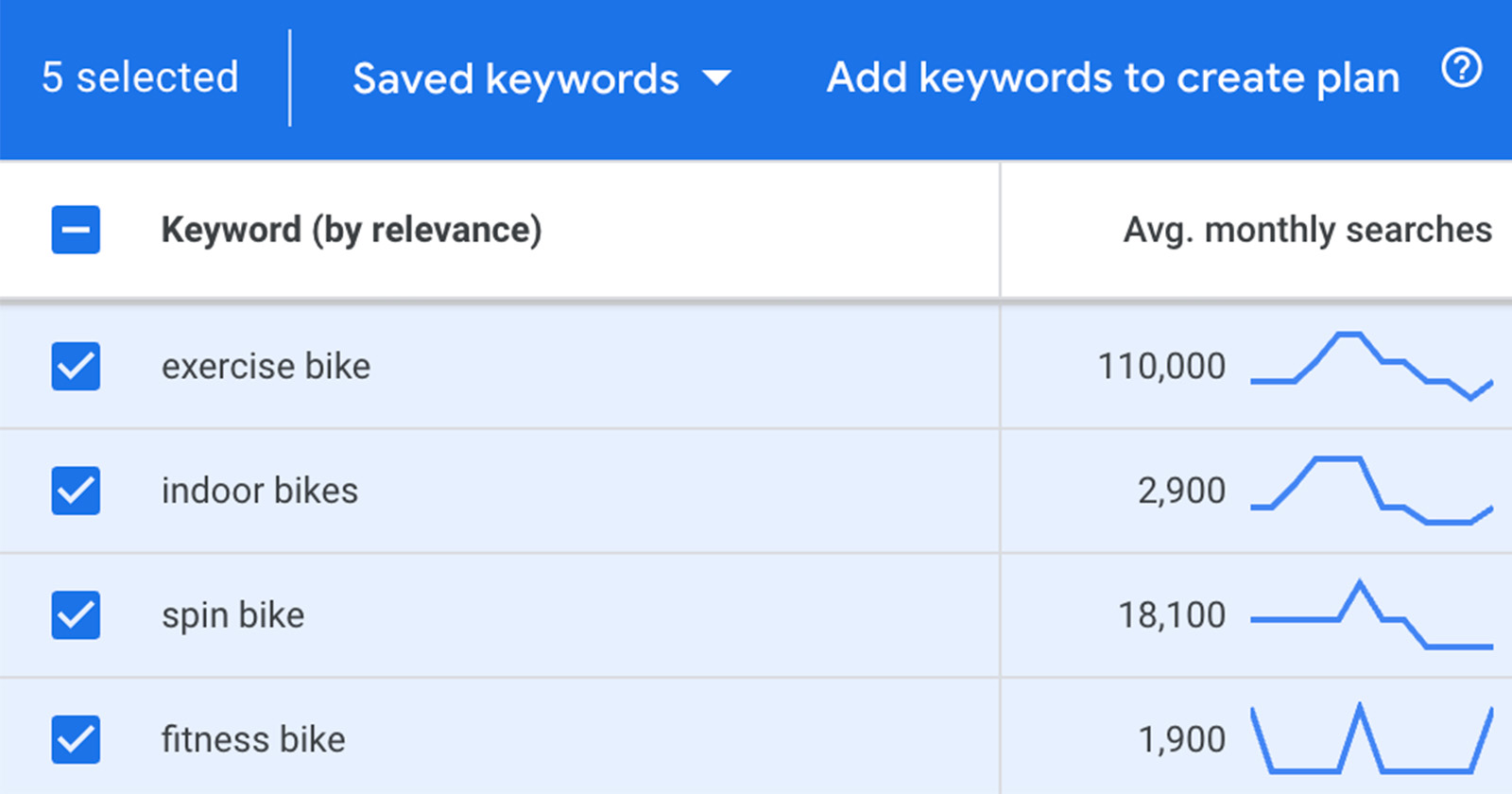Click the 1,900 searches value
The width and height of the screenshot is (1512, 794).
1181,739
